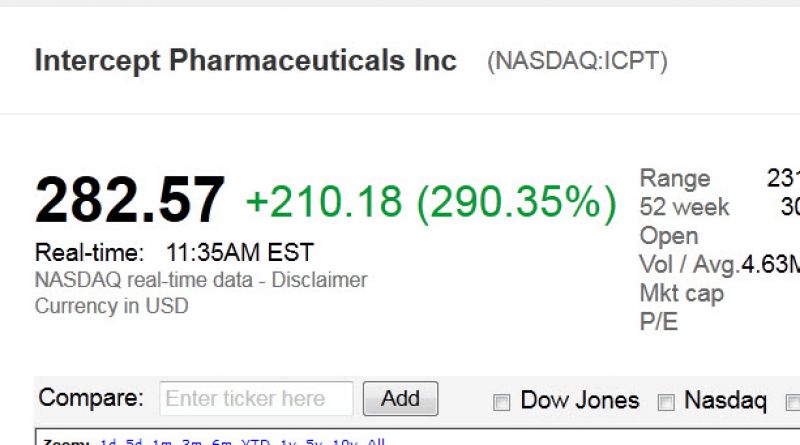Open the Disclaimer link
Screen dimensions: 800x445
[x=319, y=280]
